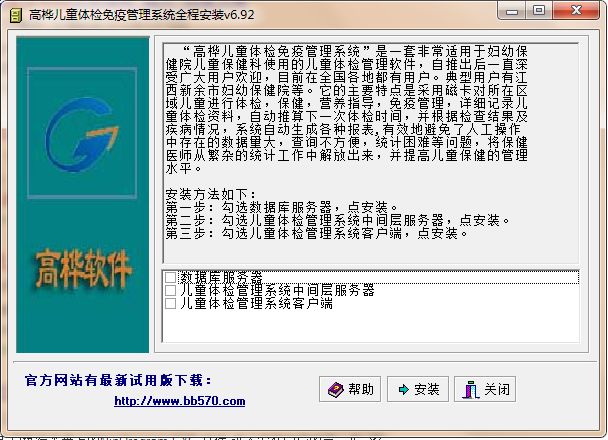608x440 pixels.
Task: Check the 儿童体检管理系统中间层服务器 checkbox
Action: coord(170,290)
